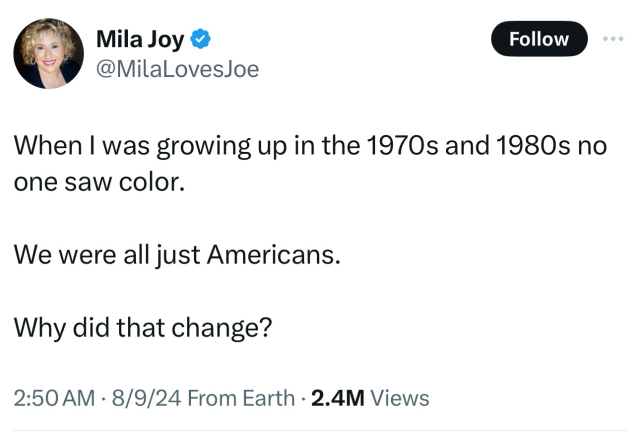Click the 8/9/24 date text
Screen dimensions: 640x435
click(x=145, y=398)
